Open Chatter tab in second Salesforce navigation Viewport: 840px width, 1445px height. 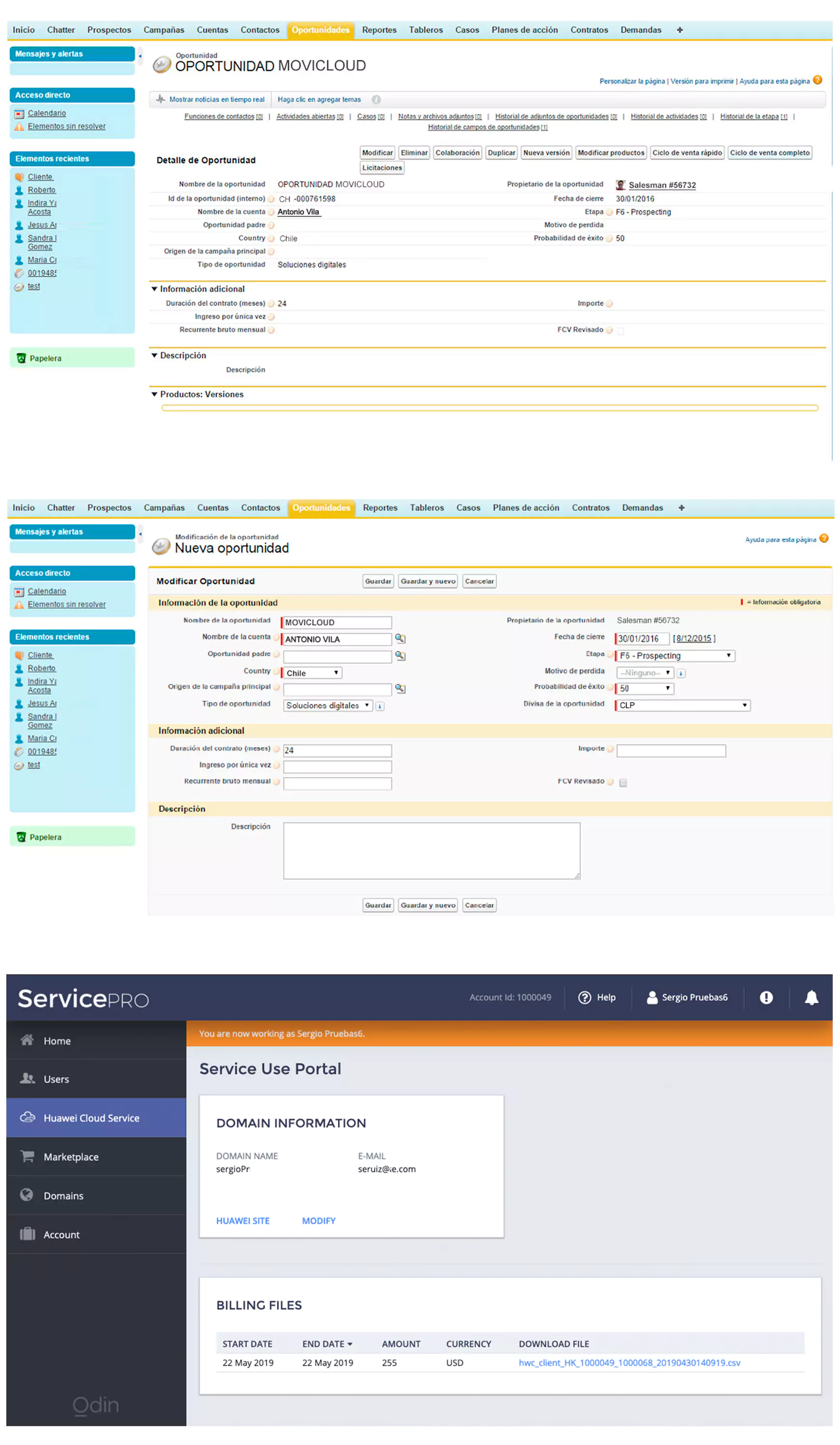pos(61,507)
